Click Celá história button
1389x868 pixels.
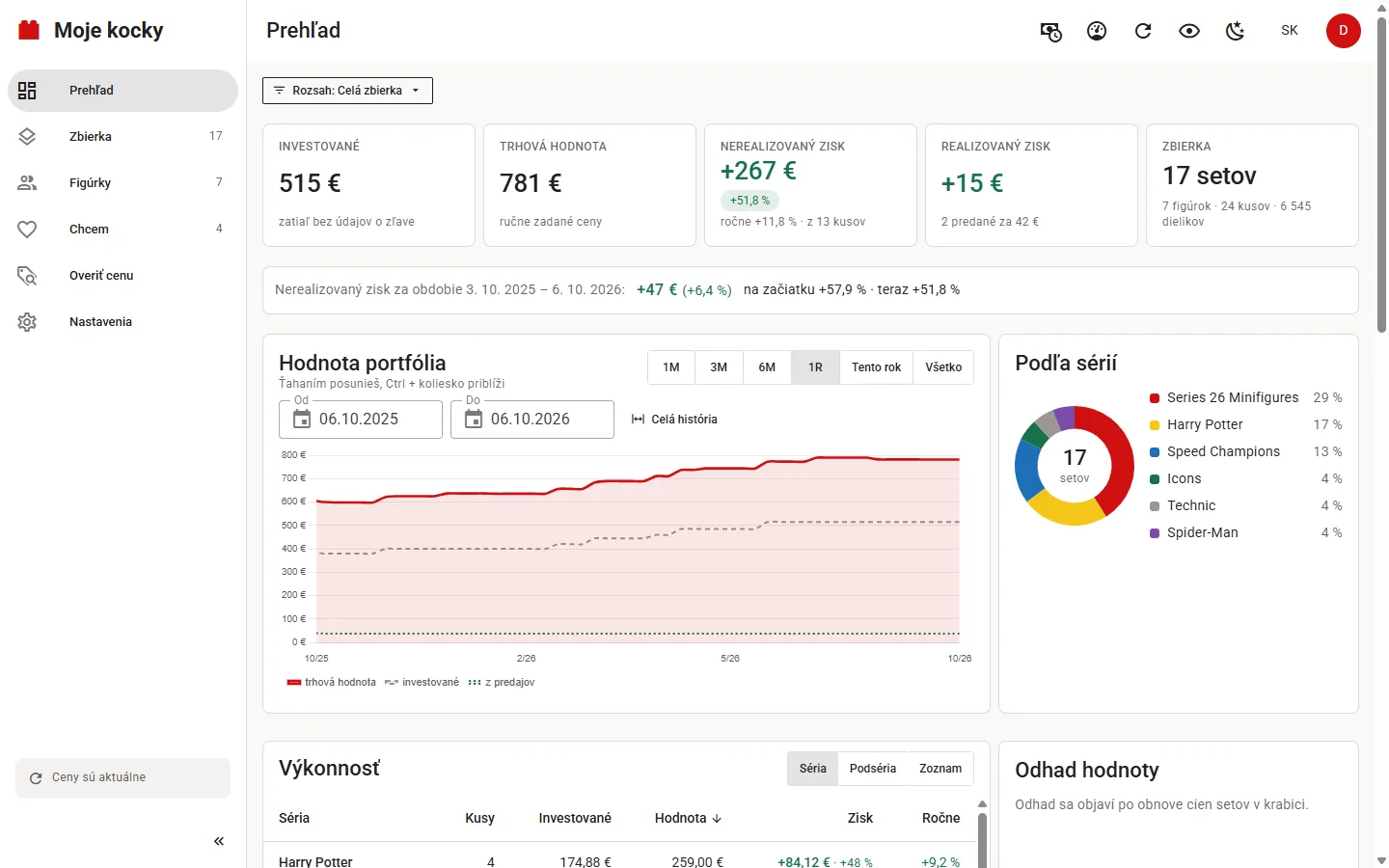click(674, 420)
